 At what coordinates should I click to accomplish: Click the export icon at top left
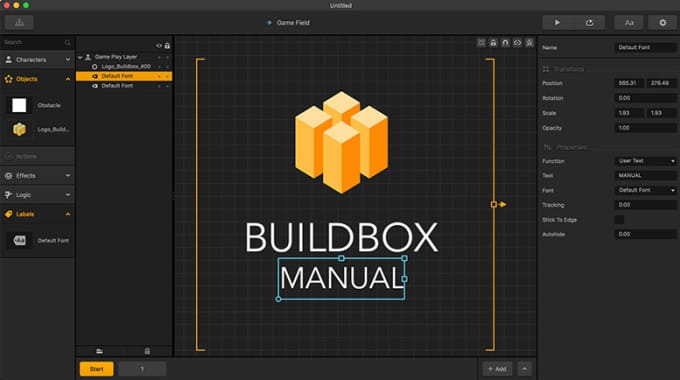point(19,23)
